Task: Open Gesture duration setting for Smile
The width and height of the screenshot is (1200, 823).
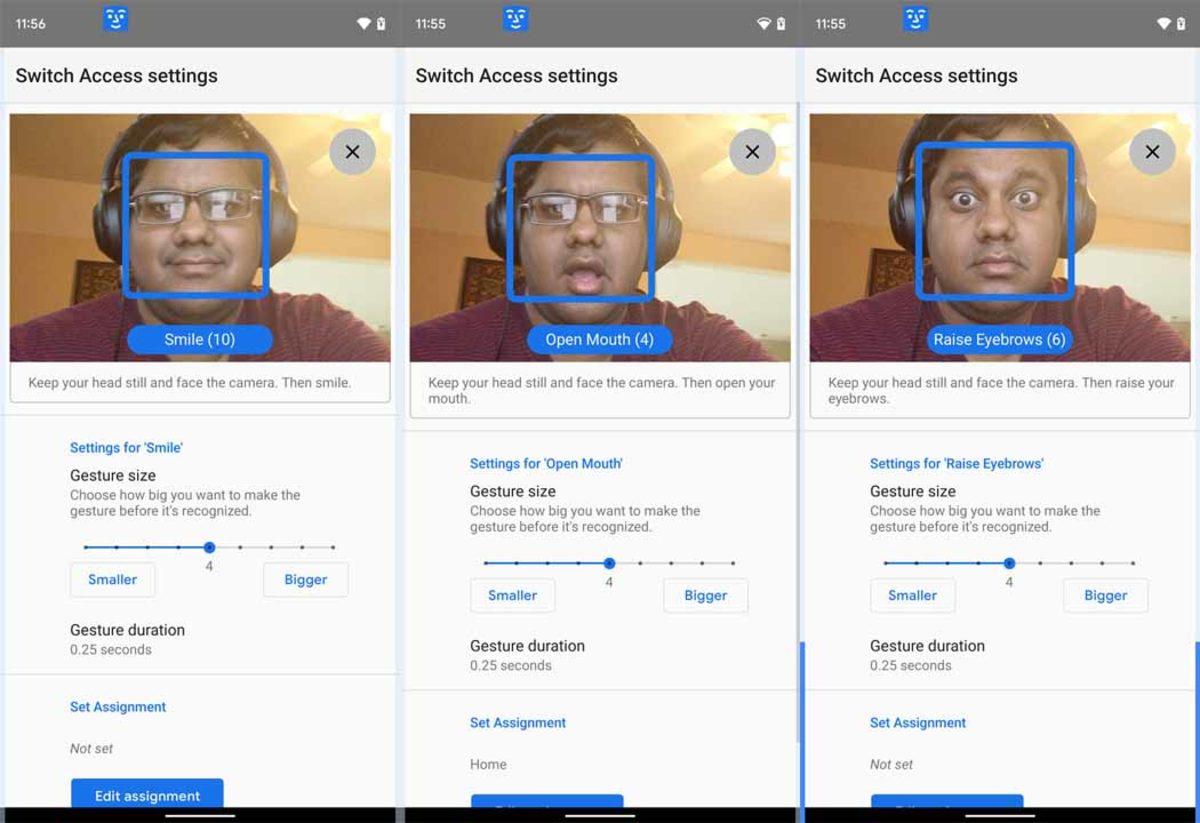Action: tap(127, 639)
